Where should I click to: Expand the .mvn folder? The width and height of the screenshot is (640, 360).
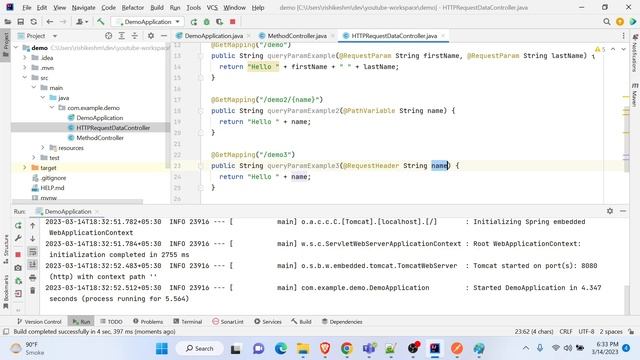coord(25,68)
